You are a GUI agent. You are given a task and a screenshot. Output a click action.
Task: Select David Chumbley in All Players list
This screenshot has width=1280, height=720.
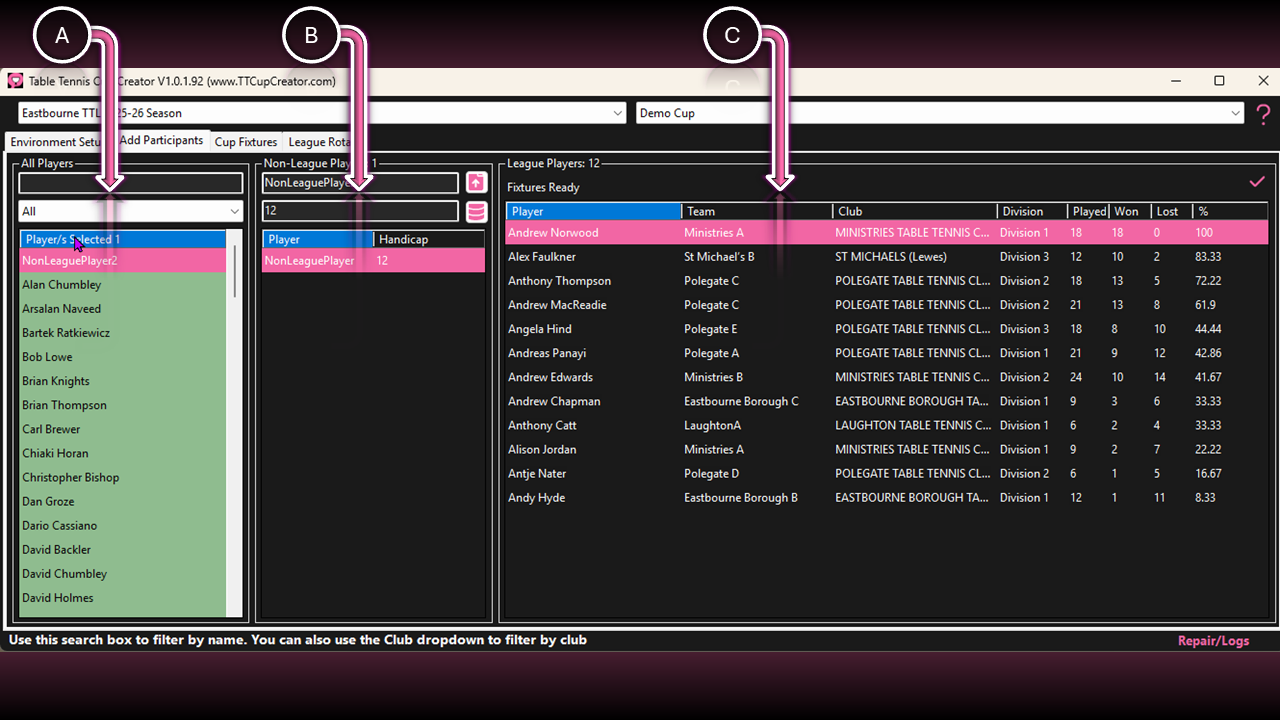pos(123,573)
